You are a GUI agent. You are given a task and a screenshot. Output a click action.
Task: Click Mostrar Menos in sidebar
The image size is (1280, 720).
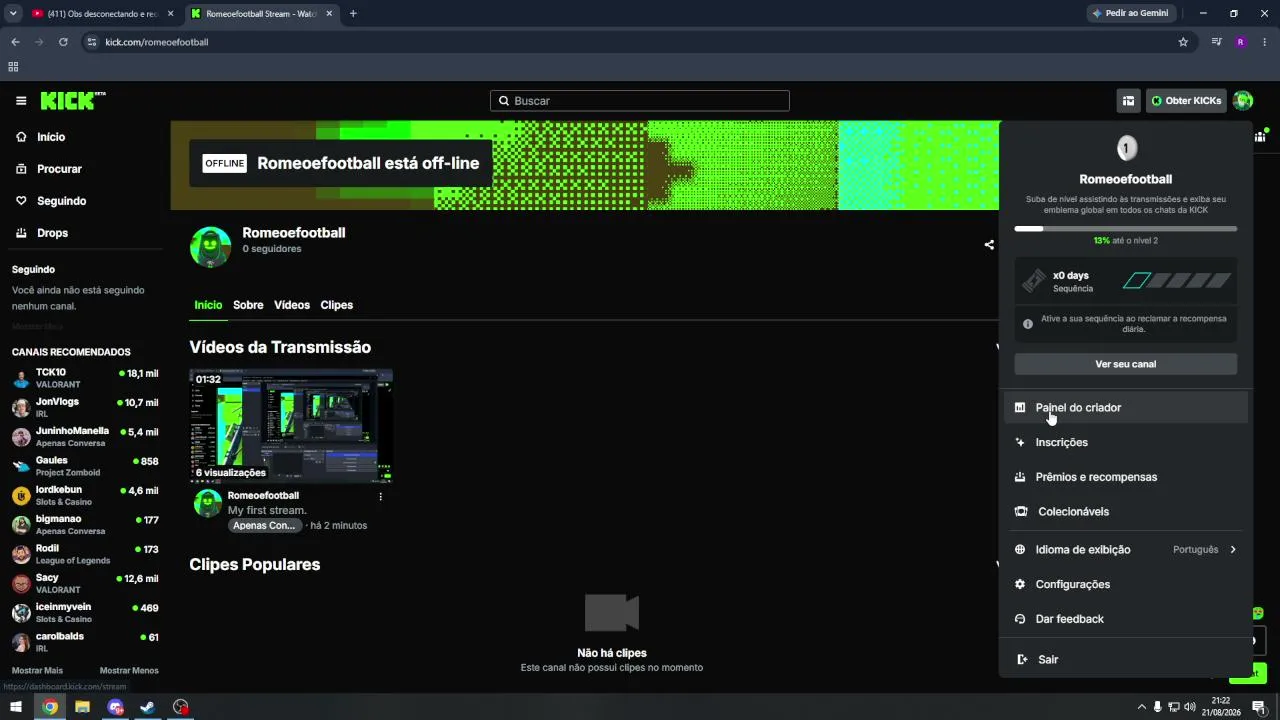(x=129, y=670)
